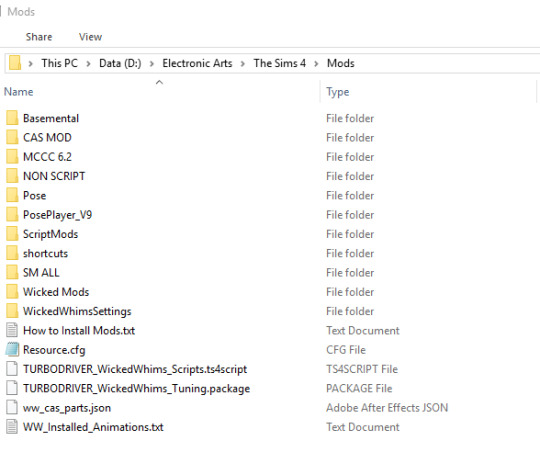Select the WickedWhimsSettings folder name
The width and height of the screenshot is (540, 452).
tap(77, 311)
